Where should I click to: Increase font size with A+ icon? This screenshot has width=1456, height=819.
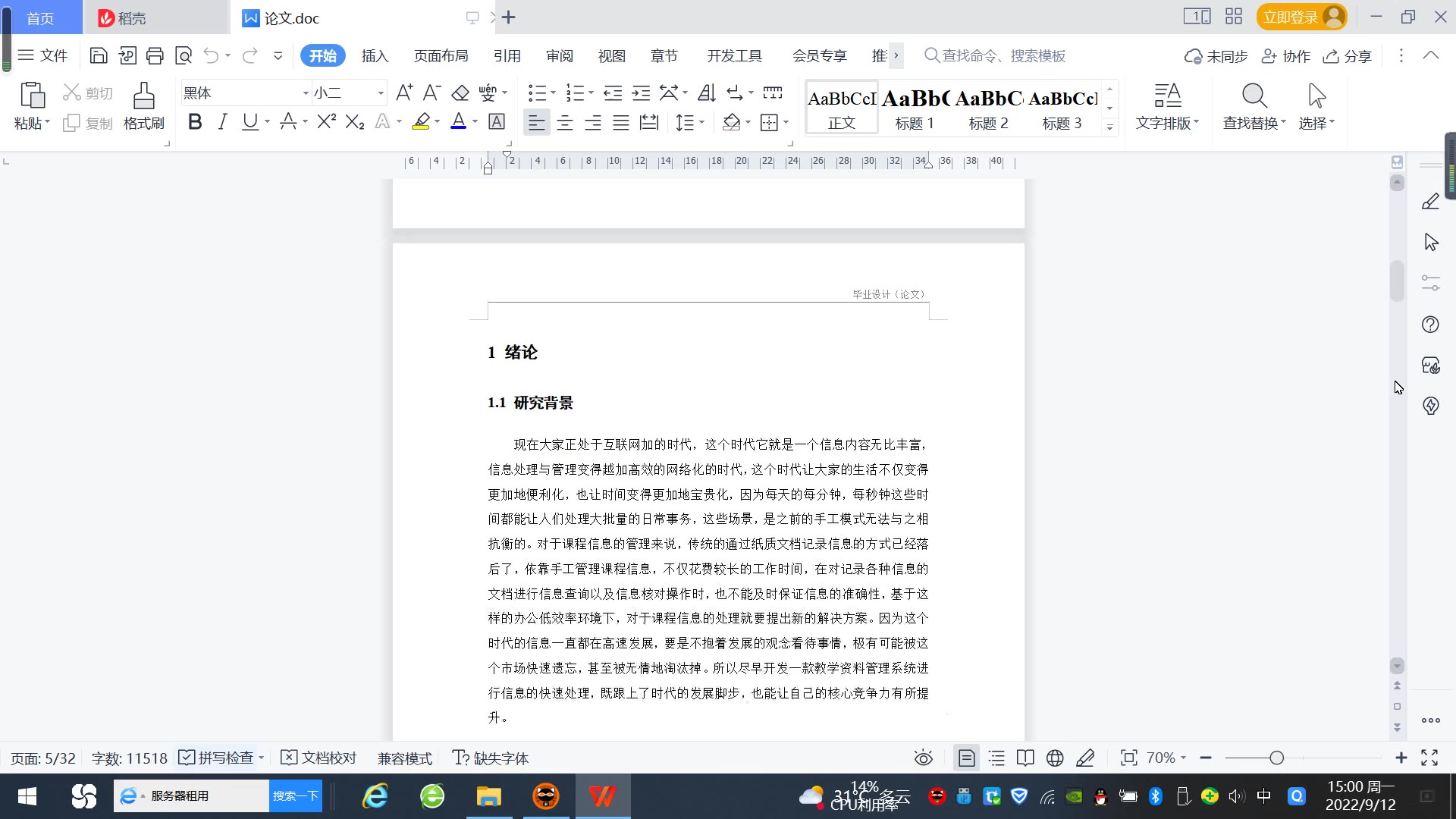point(404,93)
